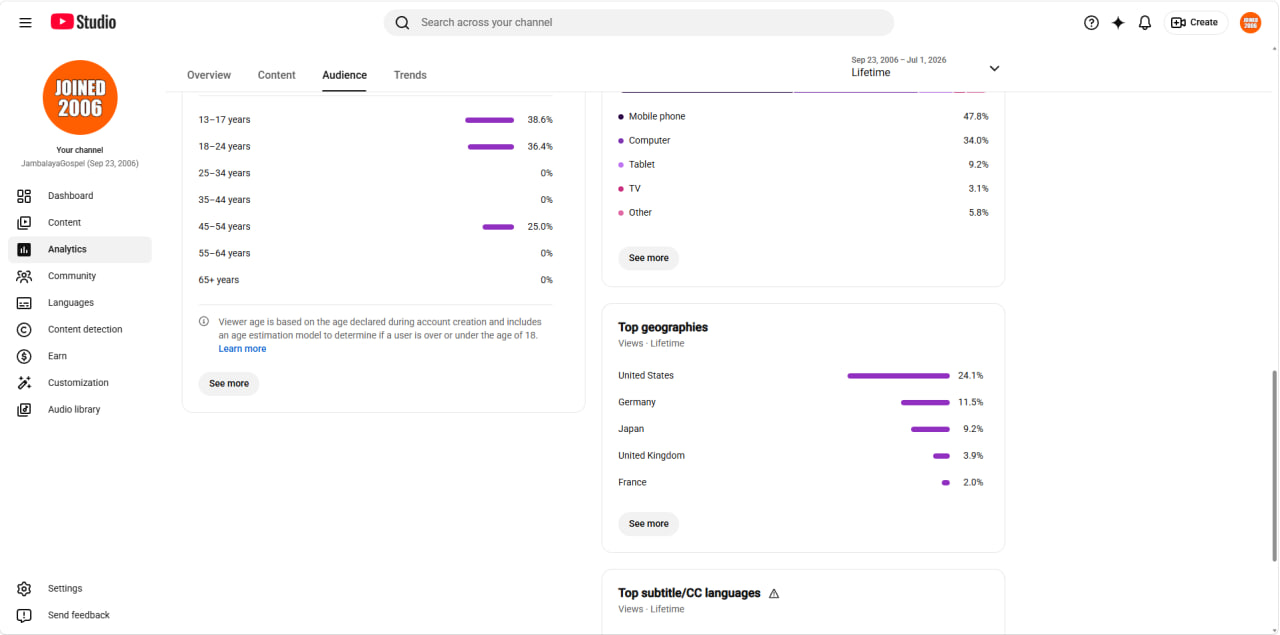Switch to the Trends tab
Image resolution: width=1280 pixels, height=635 pixels.
(410, 75)
